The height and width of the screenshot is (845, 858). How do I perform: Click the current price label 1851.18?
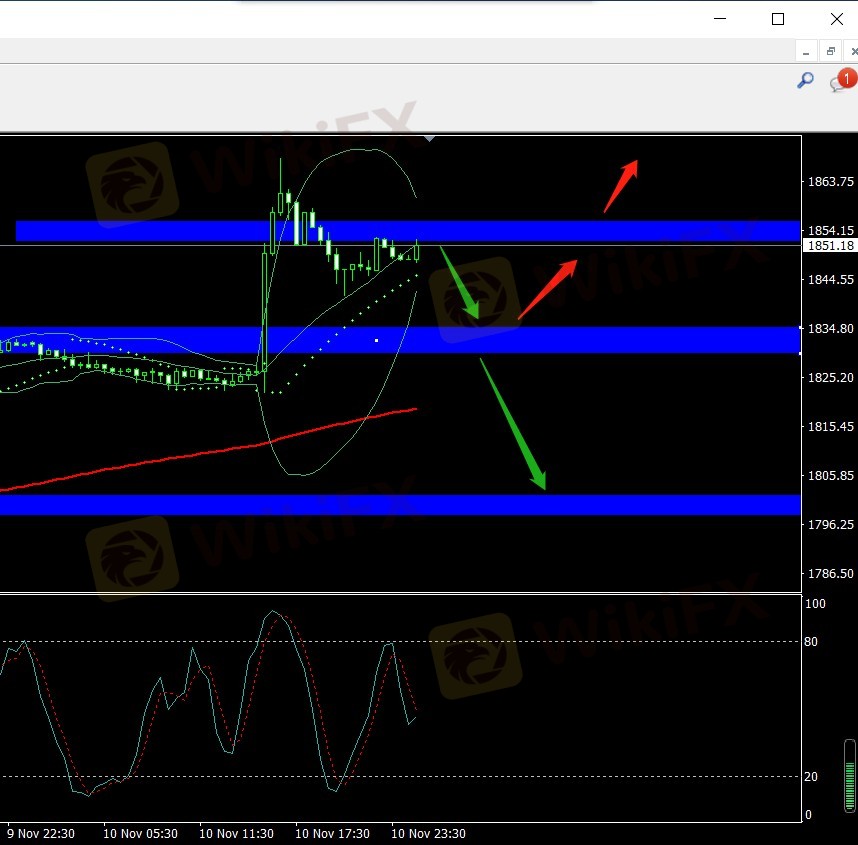pos(829,246)
